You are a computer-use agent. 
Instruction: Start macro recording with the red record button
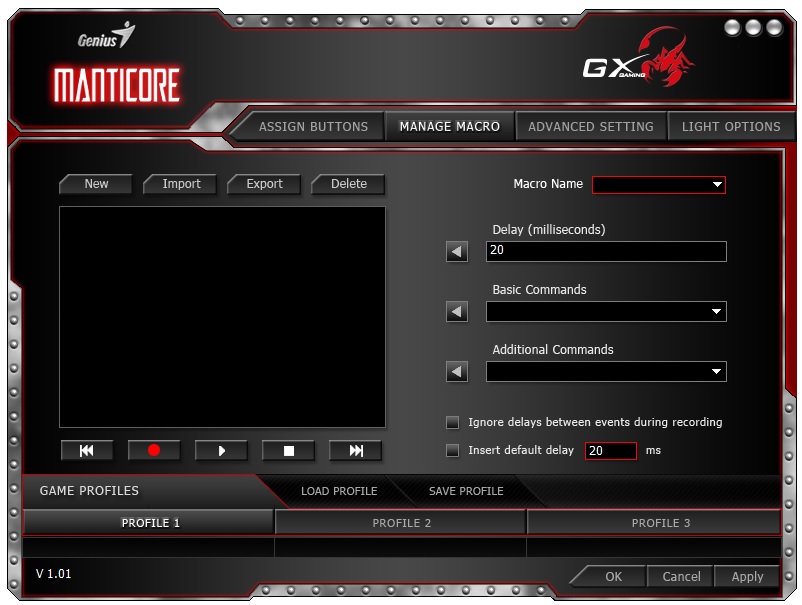pyautogui.click(x=154, y=451)
